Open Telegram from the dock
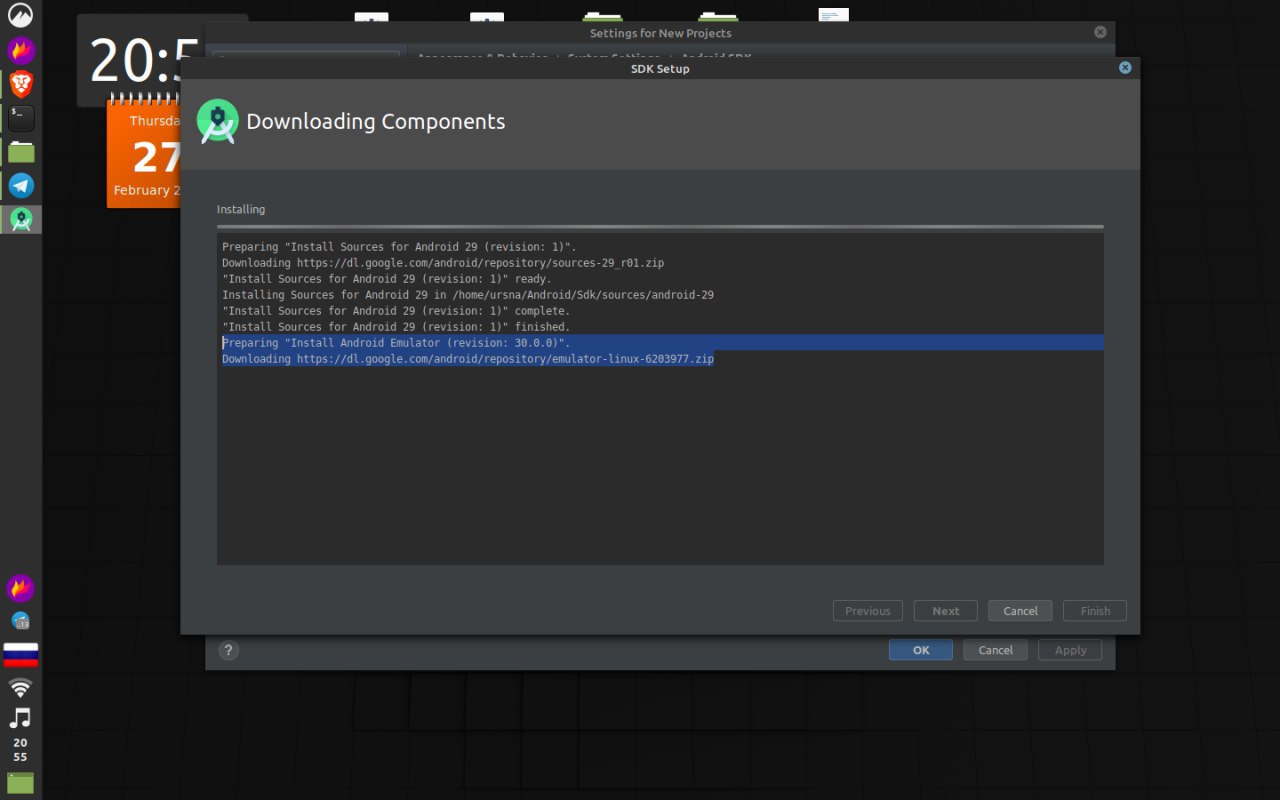1280x800 pixels. click(20, 185)
